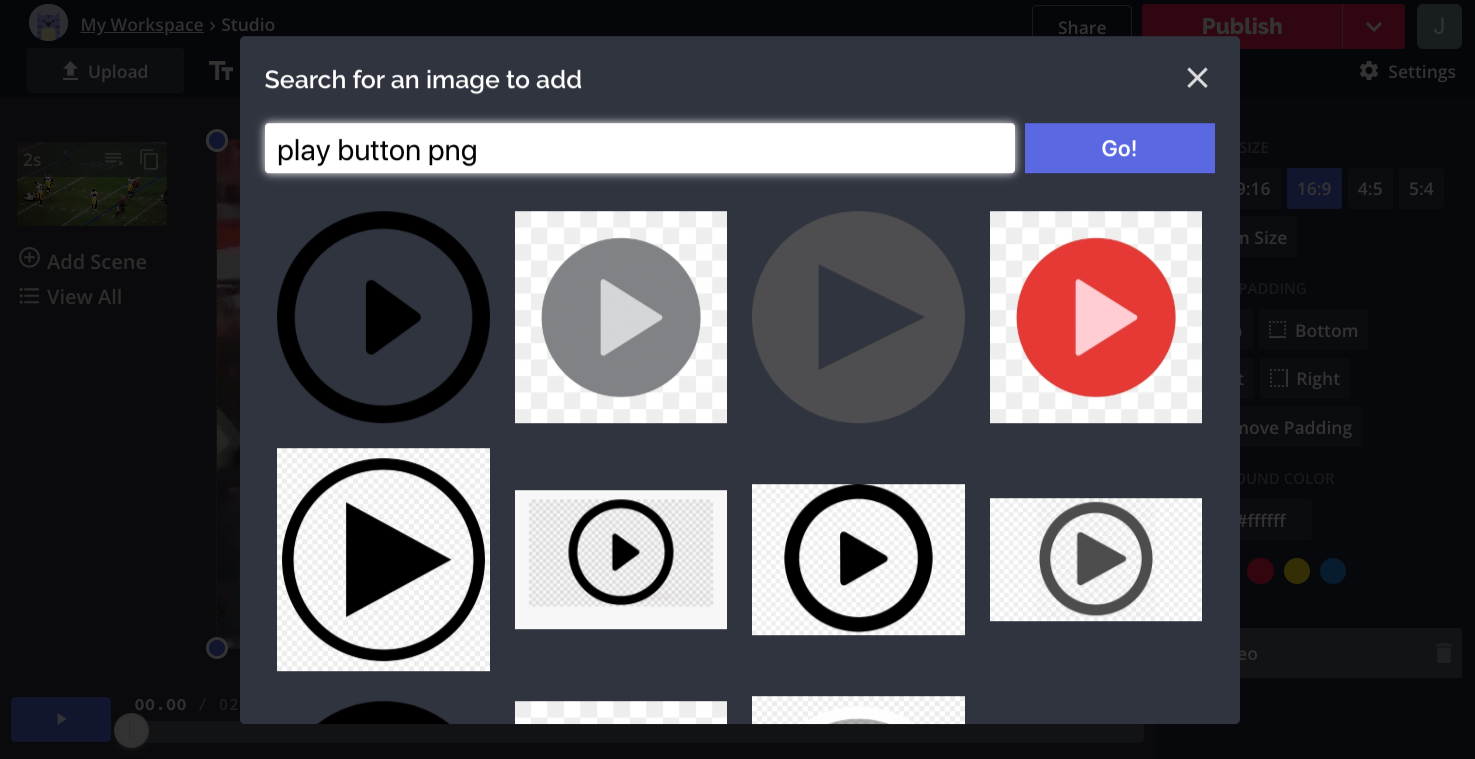This screenshot has width=1475, height=759.
Task: Pick the dark gray circle with dark triangle
Action: [858, 317]
